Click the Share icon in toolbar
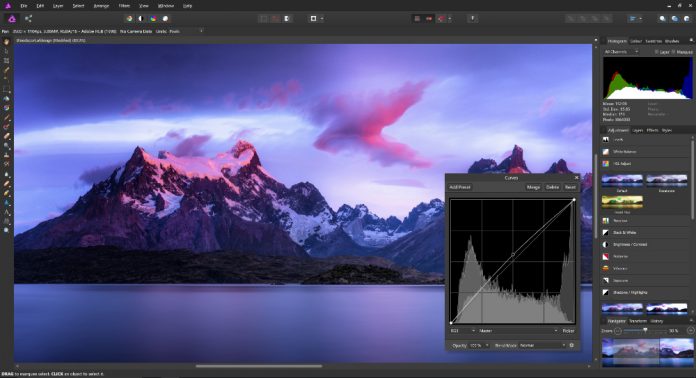 28,19
